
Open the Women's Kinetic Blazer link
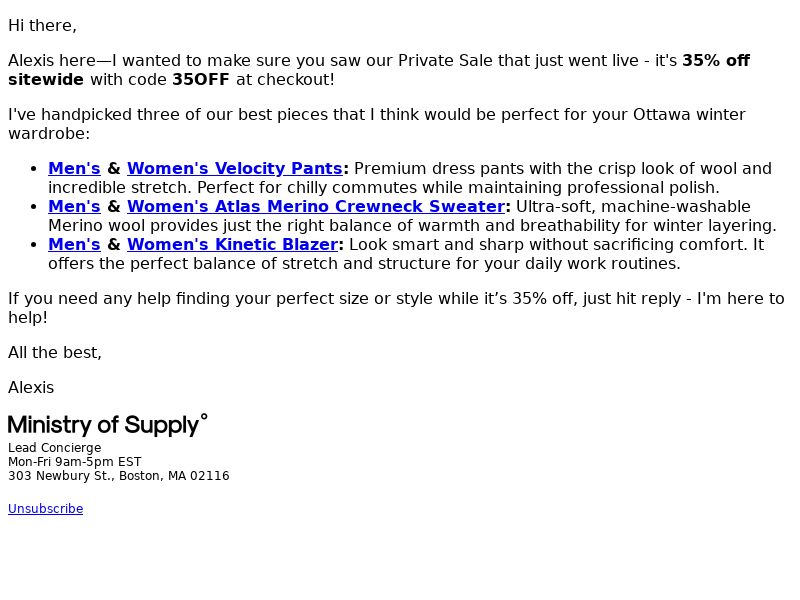233,244
